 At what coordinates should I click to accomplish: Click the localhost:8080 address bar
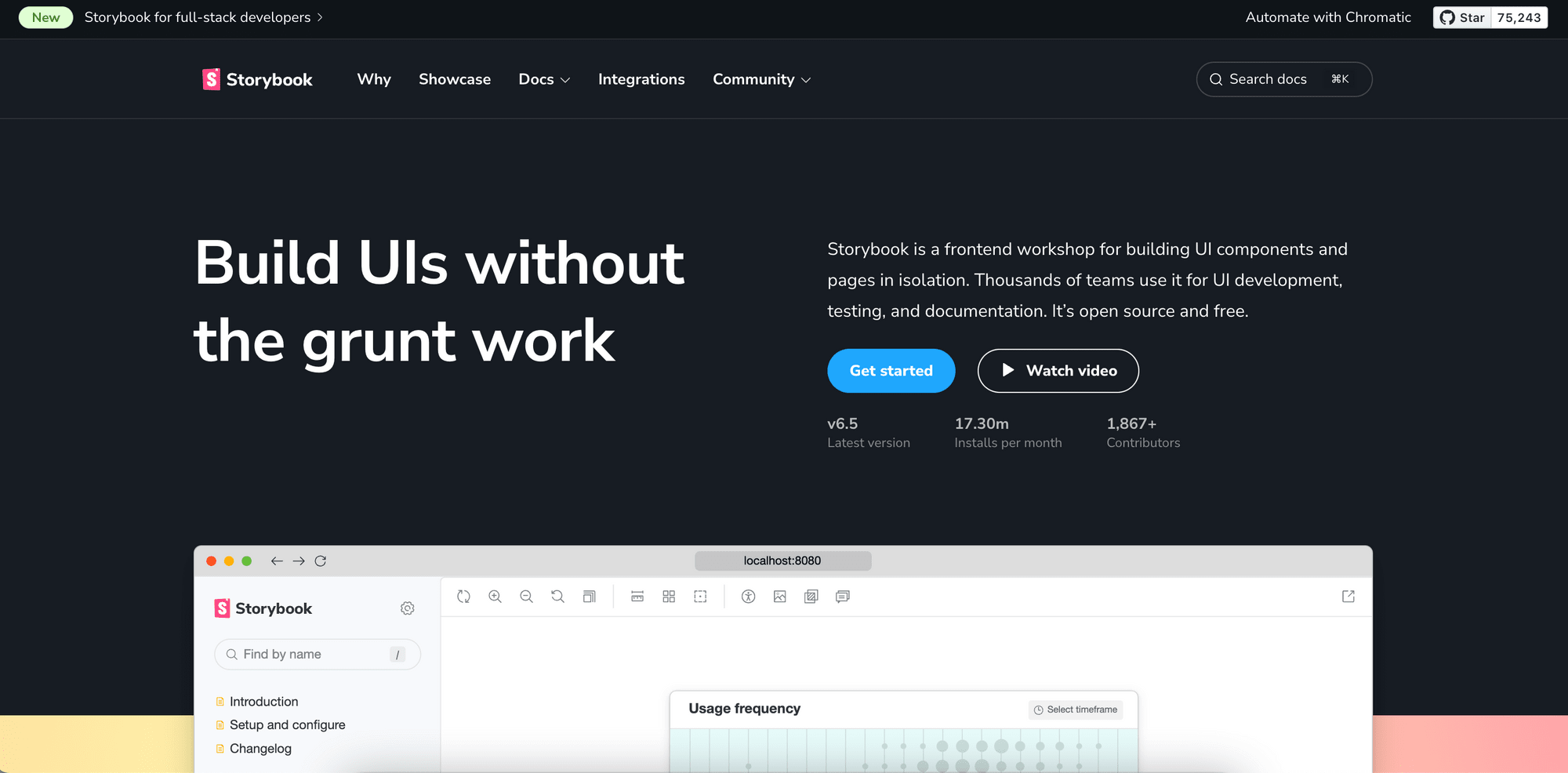pyautogui.click(x=782, y=561)
